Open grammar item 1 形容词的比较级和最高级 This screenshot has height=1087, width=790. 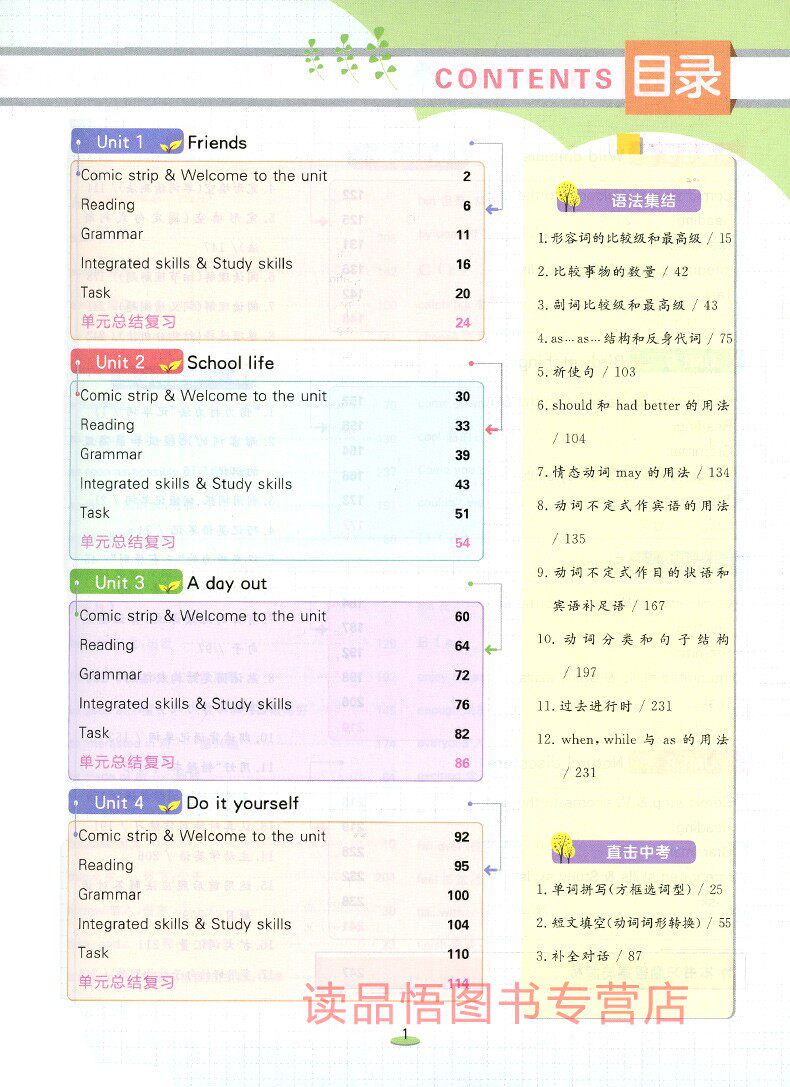click(x=634, y=238)
